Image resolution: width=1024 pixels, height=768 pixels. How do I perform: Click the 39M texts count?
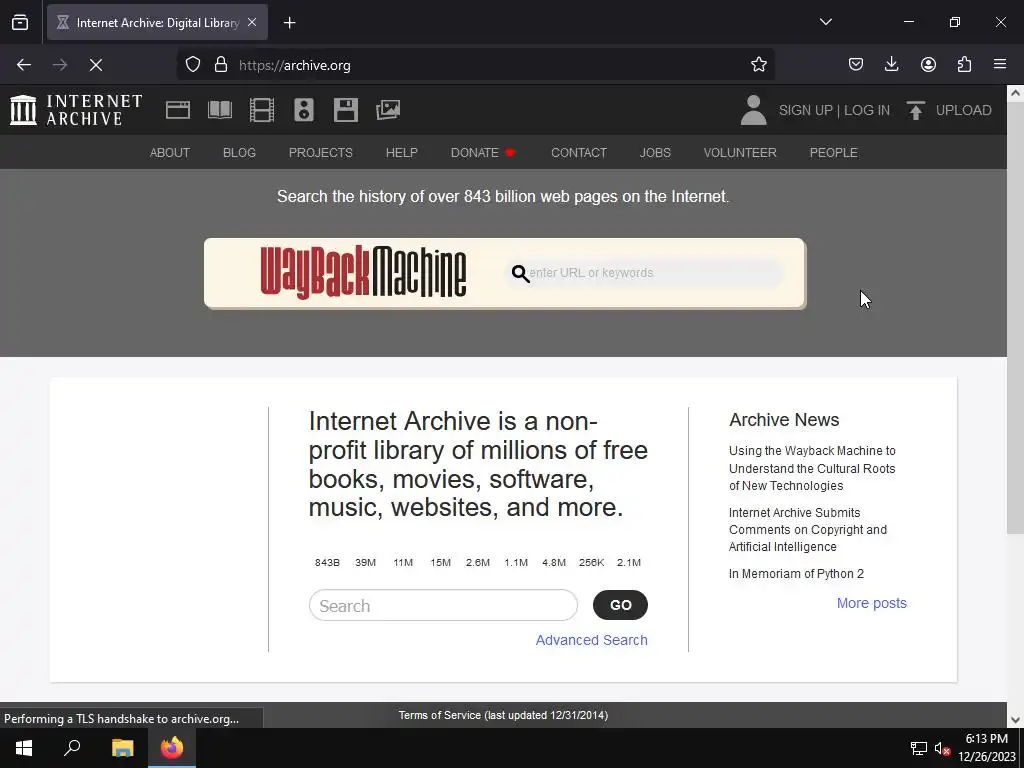point(365,562)
